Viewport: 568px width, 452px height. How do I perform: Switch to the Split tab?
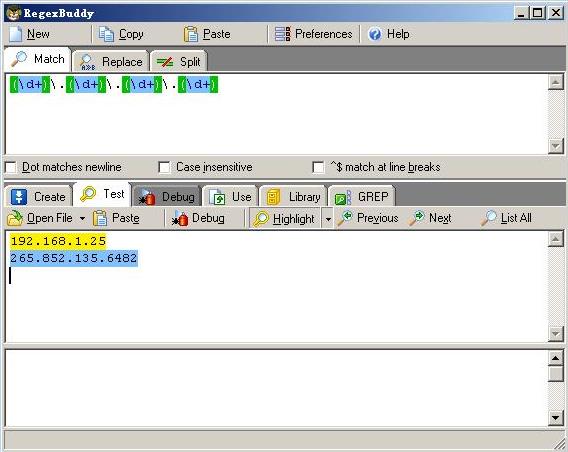[178, 62]
